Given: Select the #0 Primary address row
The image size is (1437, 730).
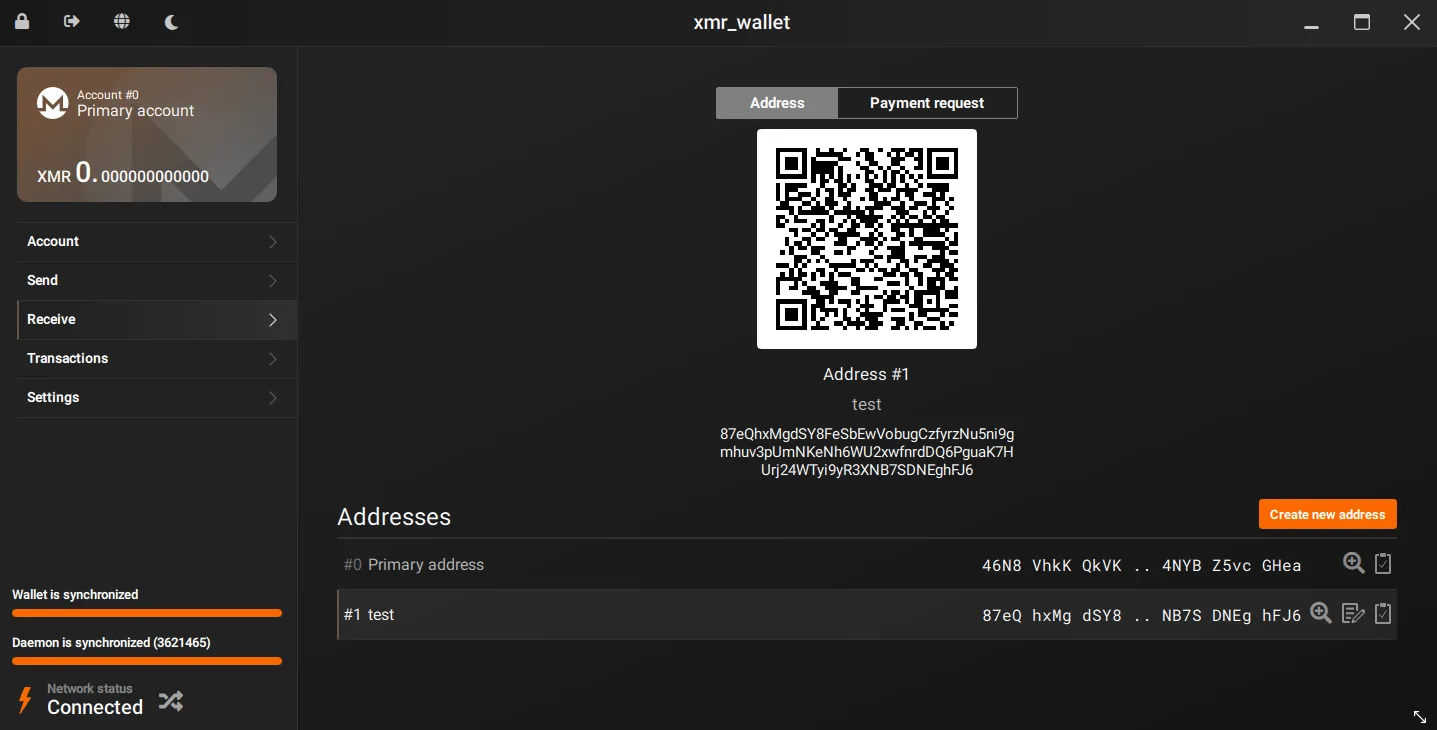Looking at the screenshot, I should coord(867,565).
